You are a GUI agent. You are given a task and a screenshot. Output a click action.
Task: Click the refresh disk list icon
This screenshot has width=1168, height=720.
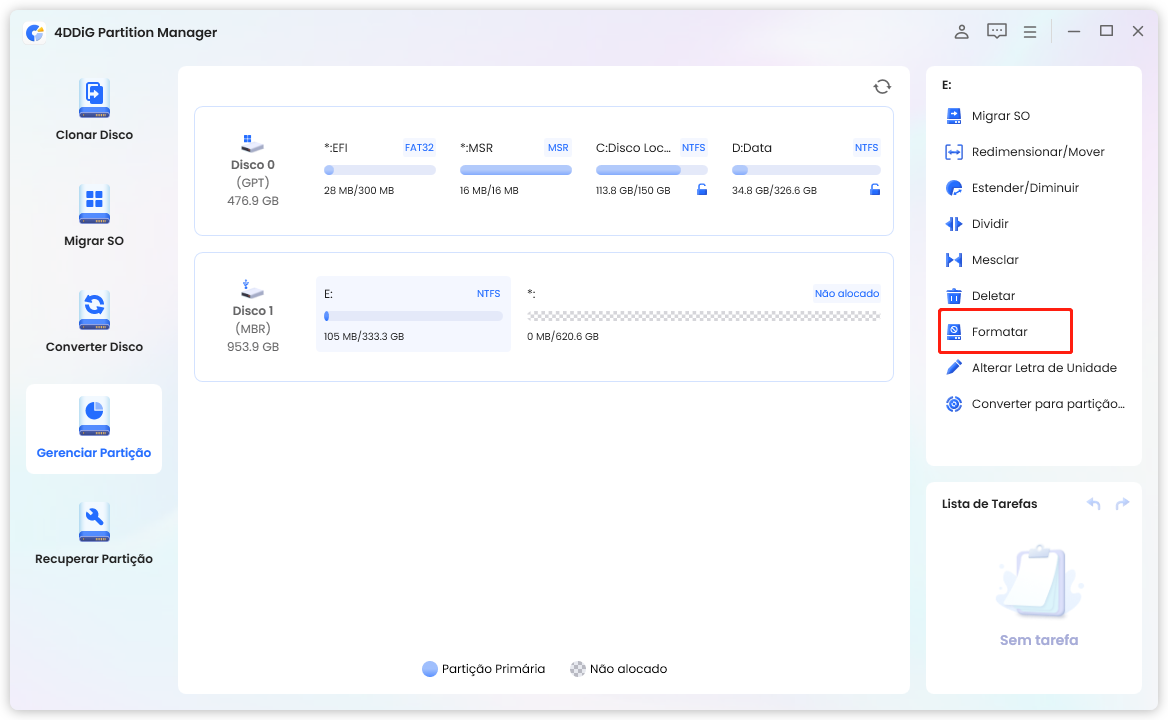tap(881, 87)
